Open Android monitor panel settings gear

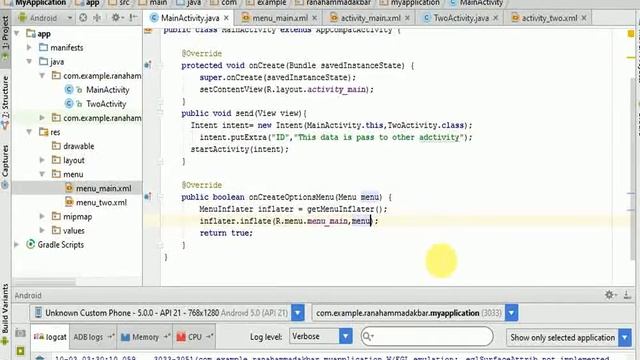(x=610, y=295)
